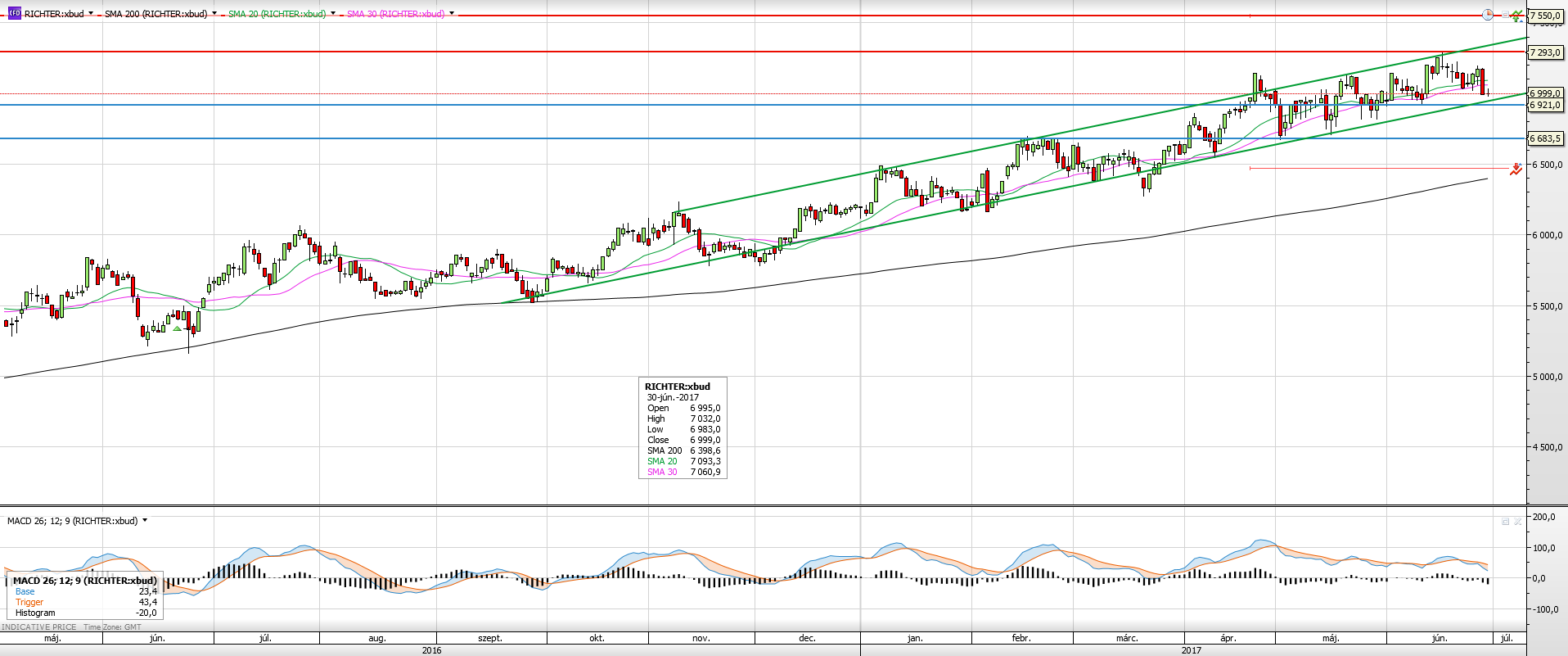Select the 6 683,5 support price label
Screen dimensions: 1568x656
pos(1545,138)
